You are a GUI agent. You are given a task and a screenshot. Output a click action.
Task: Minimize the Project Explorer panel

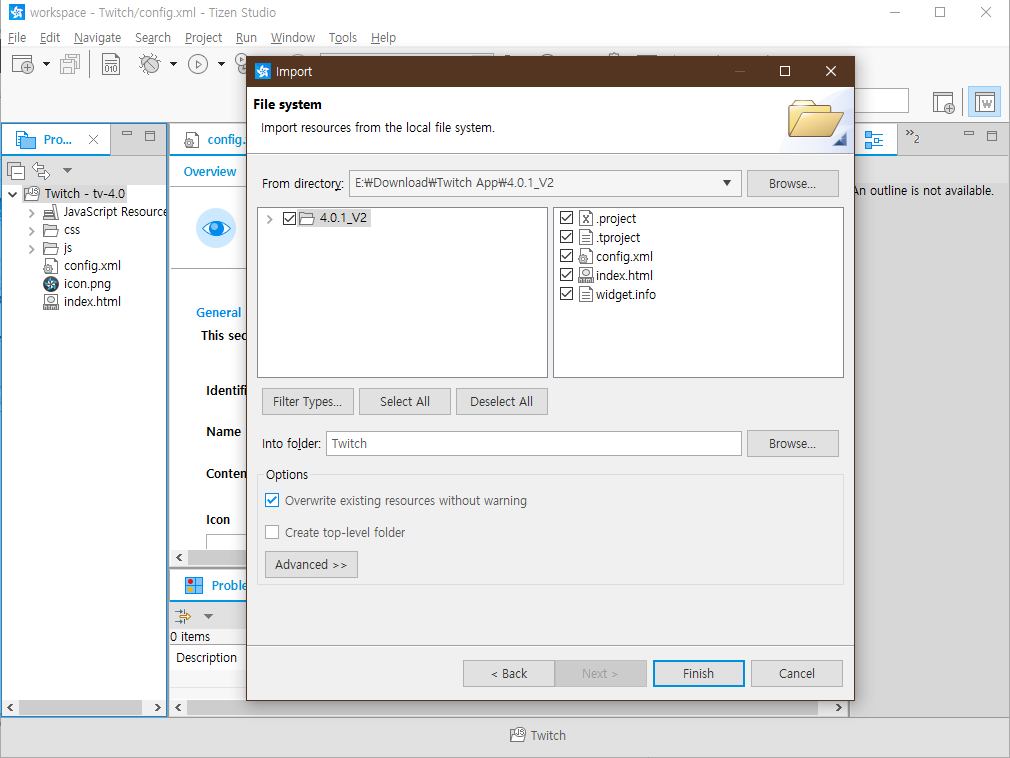127,134
